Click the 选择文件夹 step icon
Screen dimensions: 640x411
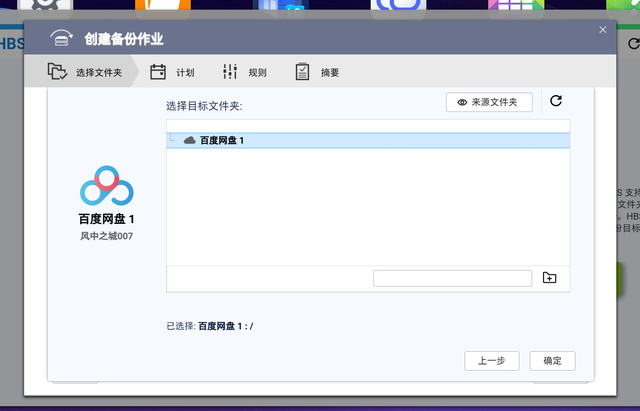[57, 72]
